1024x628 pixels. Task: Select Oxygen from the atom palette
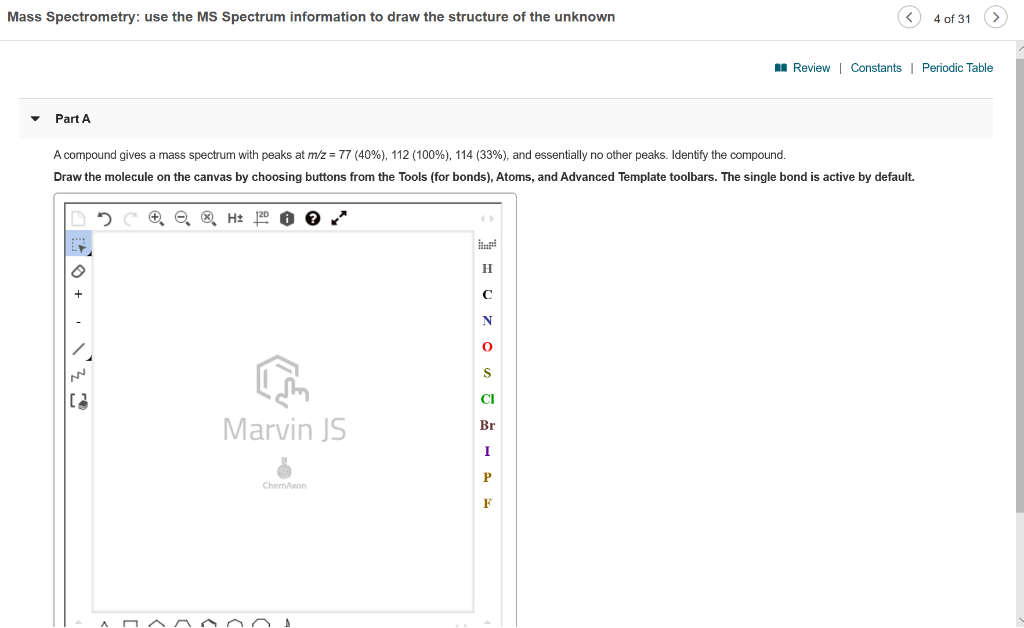click(486, 346)
